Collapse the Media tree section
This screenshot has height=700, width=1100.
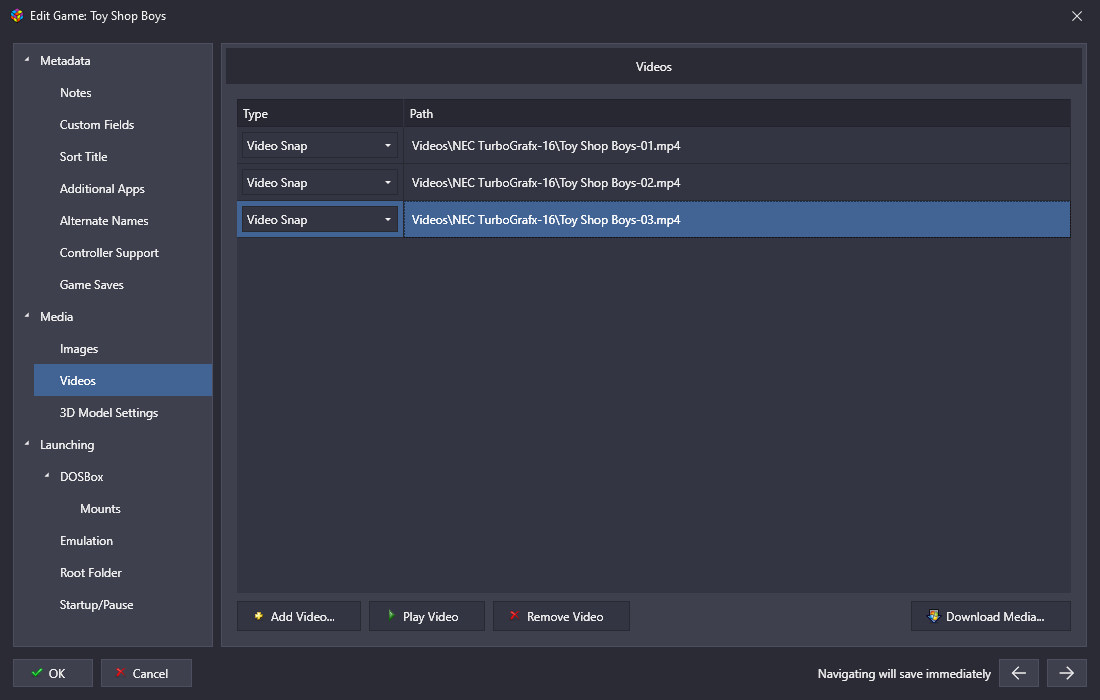point(27,317)
